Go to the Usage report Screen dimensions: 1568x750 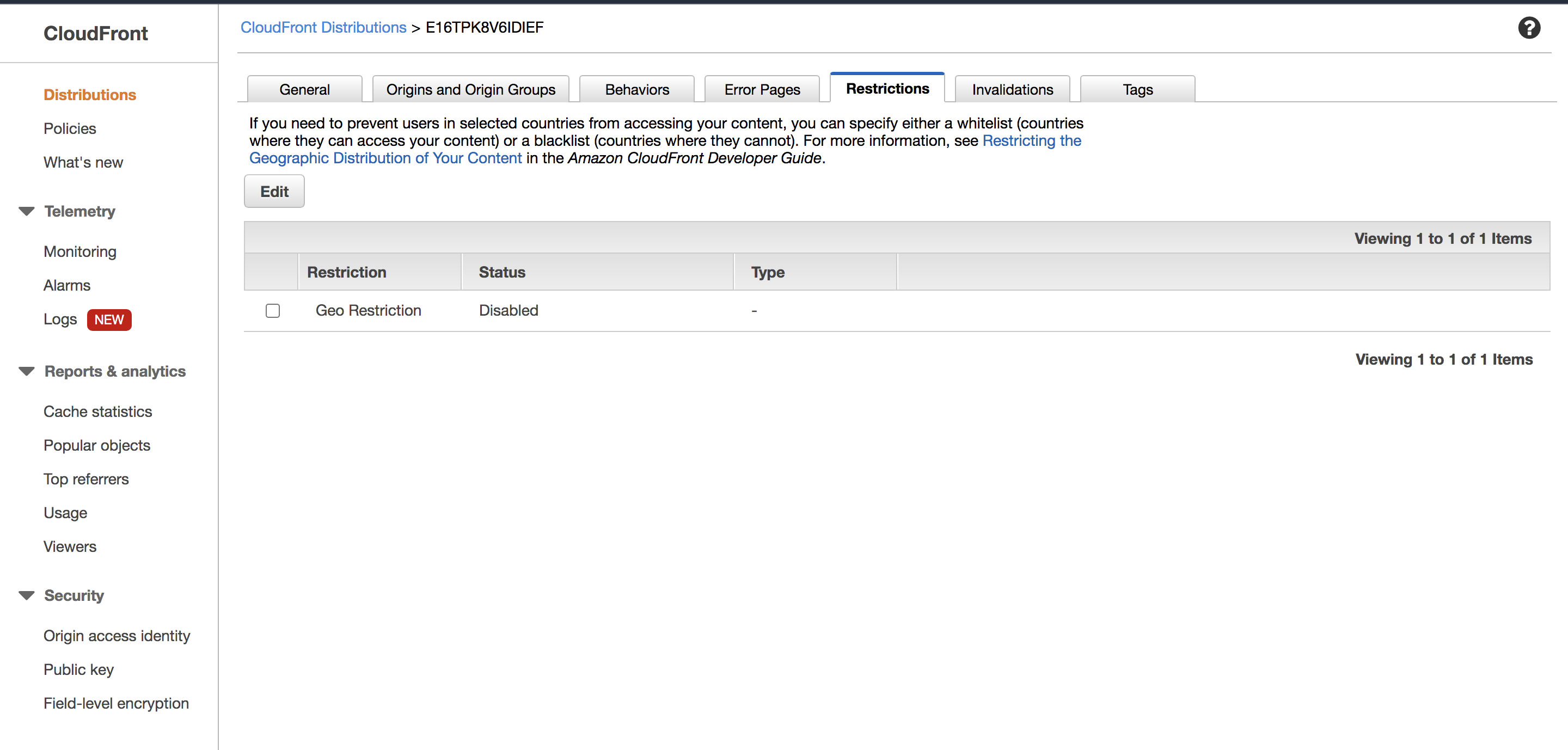(66, 513)
